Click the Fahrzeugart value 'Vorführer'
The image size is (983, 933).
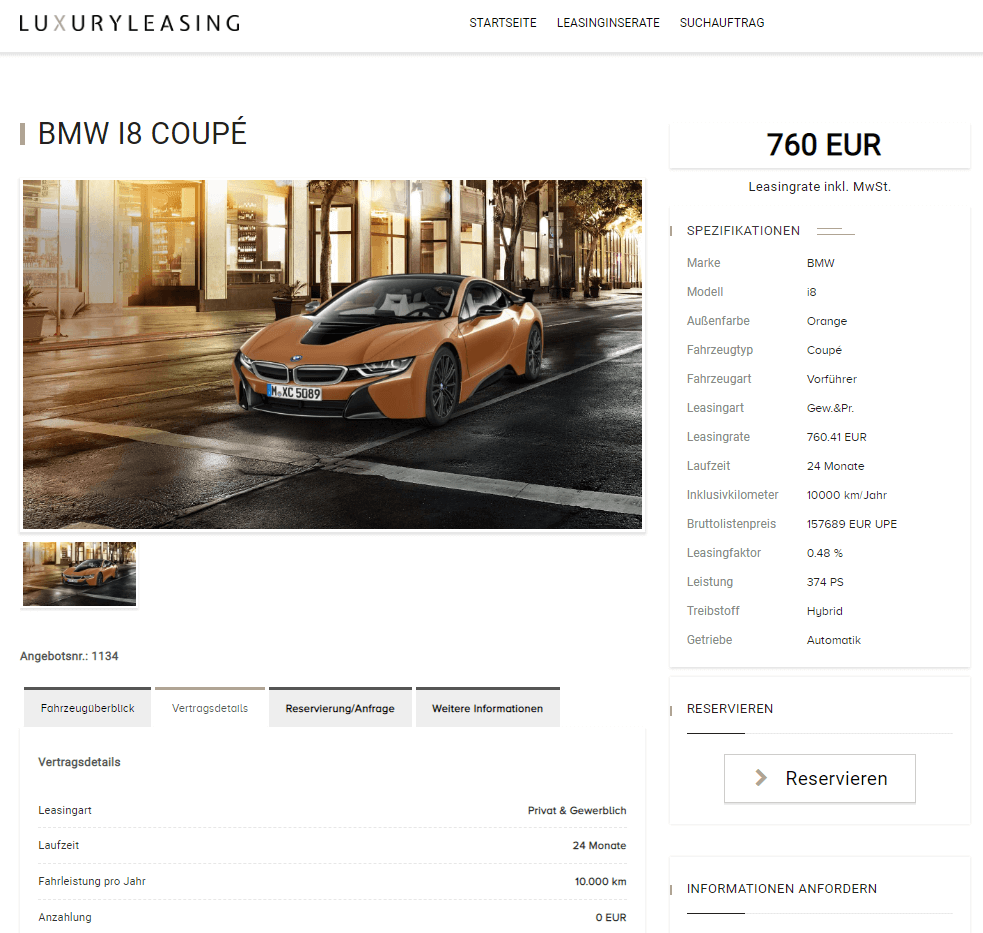(x=831, y=379)
